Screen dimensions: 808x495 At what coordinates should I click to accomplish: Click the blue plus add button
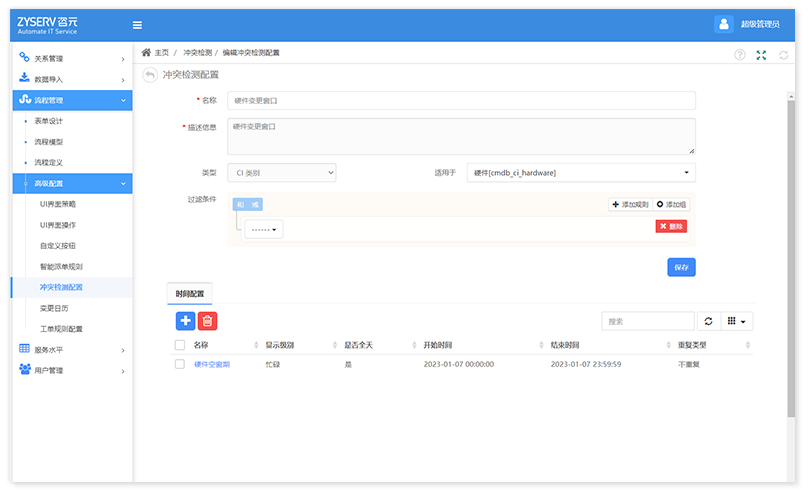click(x=185, y=320)
